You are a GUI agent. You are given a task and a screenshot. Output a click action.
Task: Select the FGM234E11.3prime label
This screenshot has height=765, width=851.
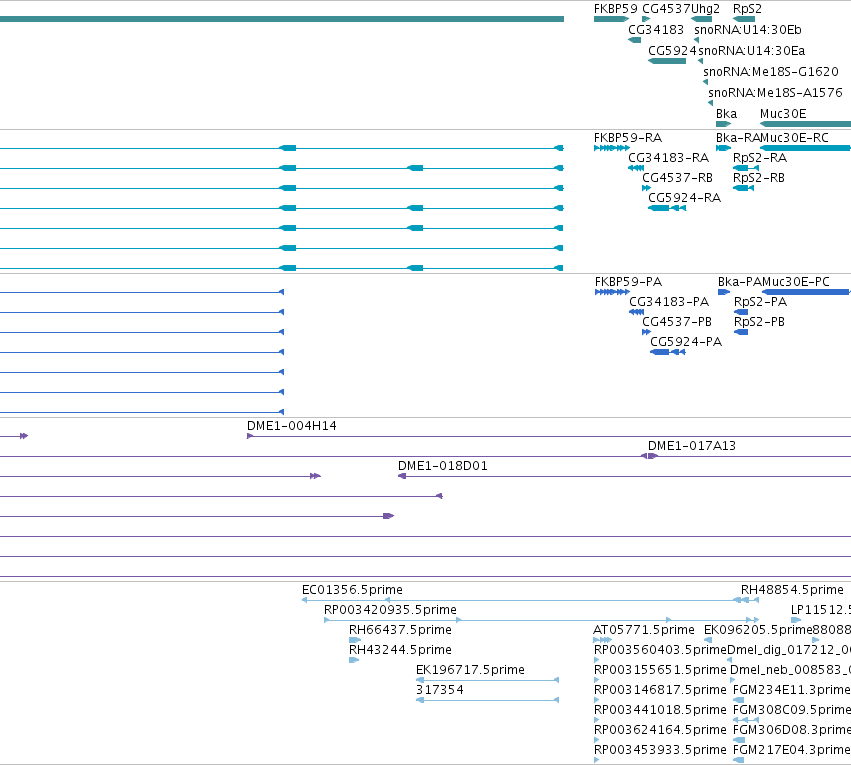pyautogui.click(x=792, y=691)
